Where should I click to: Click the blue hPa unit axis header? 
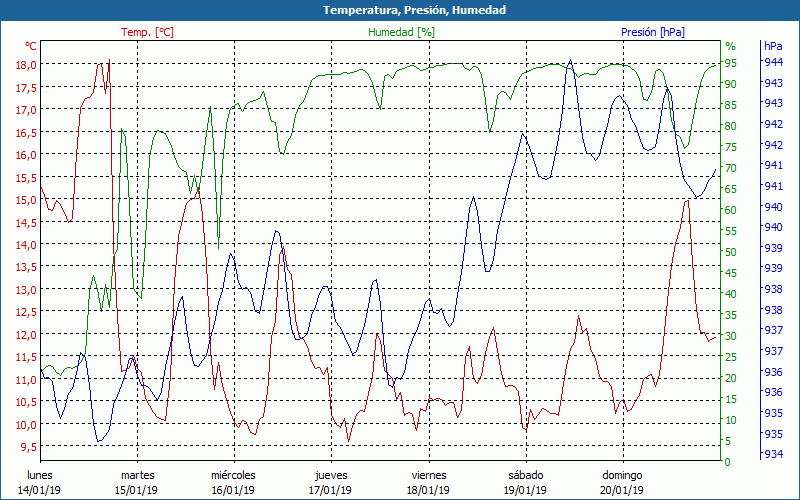point(773,46)
